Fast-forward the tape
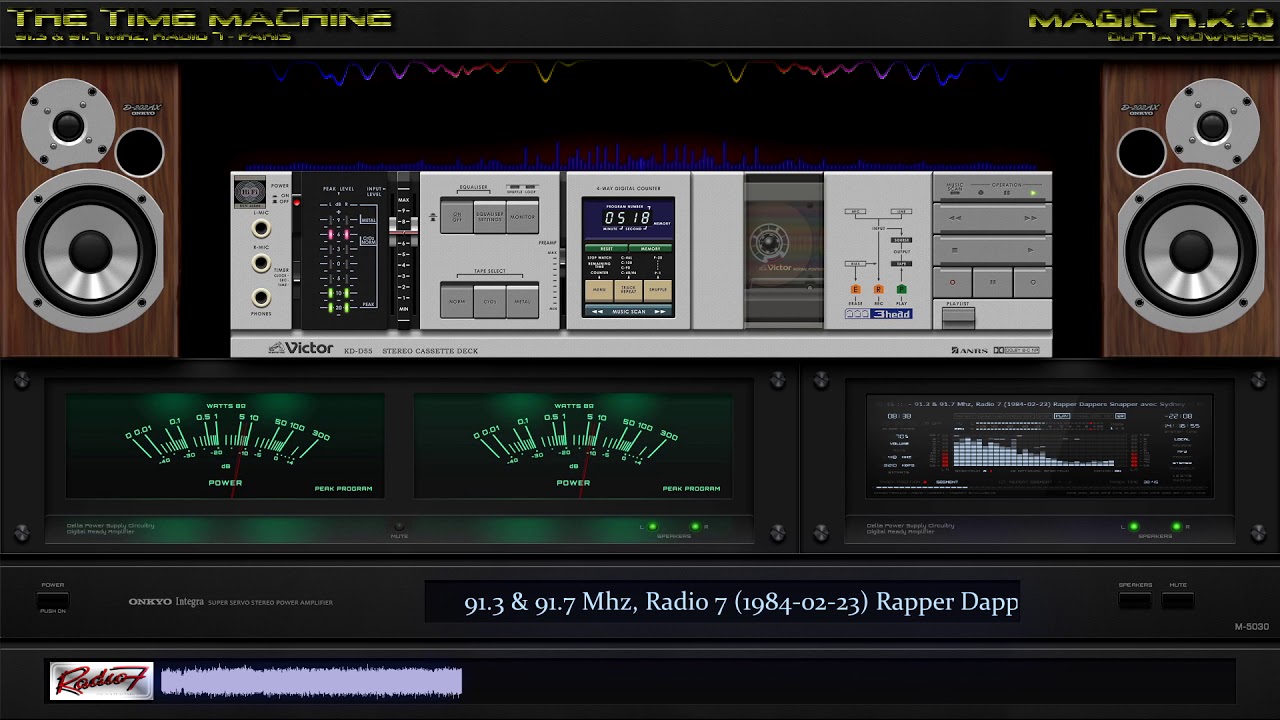The width and height of the screenshot is (1280, 720). click(1031, 218)
